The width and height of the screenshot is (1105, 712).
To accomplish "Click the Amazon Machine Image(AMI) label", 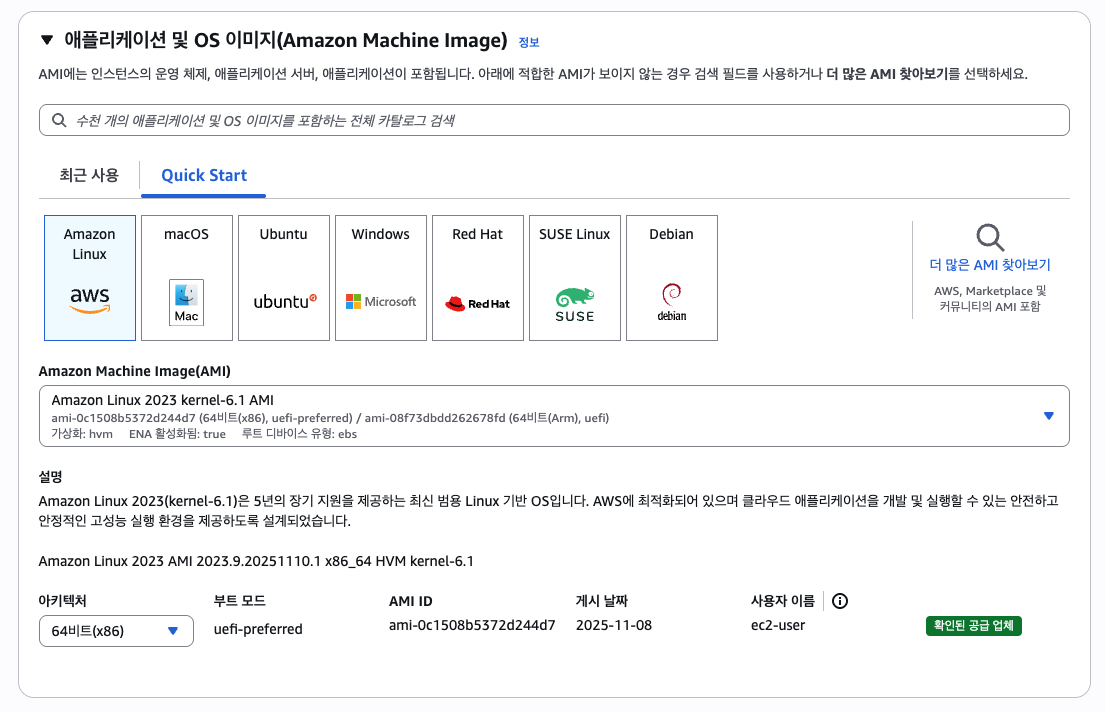I will tap(135, 371).
